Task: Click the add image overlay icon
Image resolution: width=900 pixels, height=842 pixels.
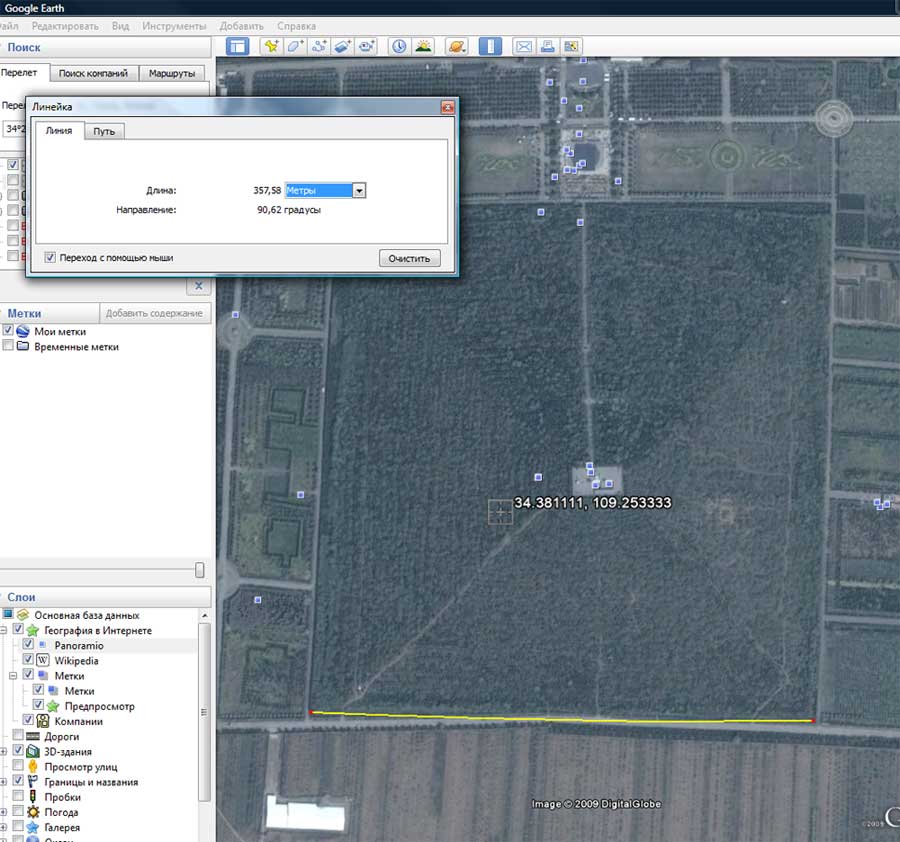Action: tap(343, 46)
